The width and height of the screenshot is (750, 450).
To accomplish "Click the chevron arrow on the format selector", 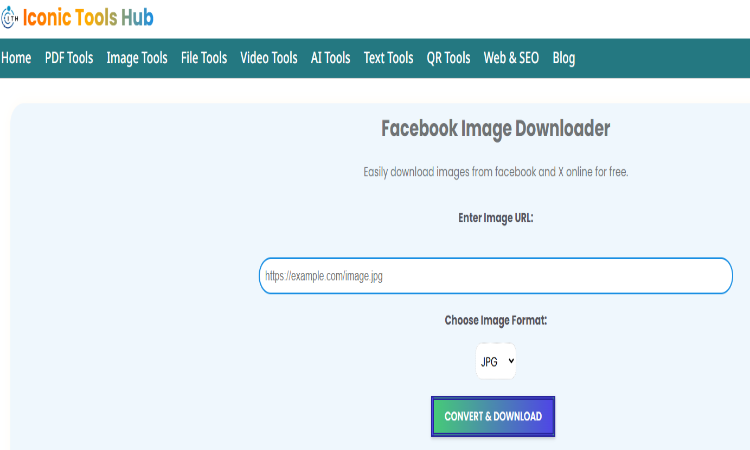I will (x=510, y=361).
